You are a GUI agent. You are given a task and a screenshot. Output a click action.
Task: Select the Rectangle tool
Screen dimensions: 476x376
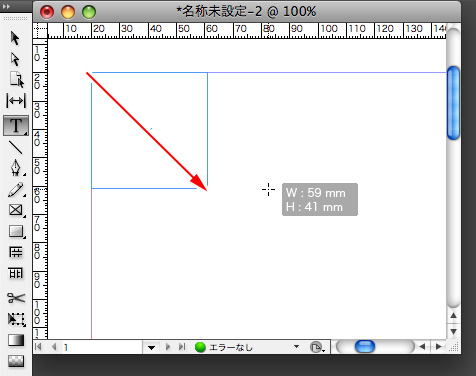click(x=16, y=231)
